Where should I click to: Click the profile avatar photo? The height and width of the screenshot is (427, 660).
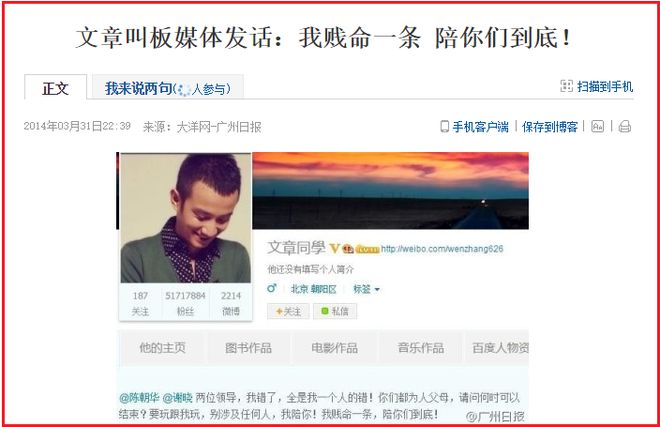click(186, 218)
